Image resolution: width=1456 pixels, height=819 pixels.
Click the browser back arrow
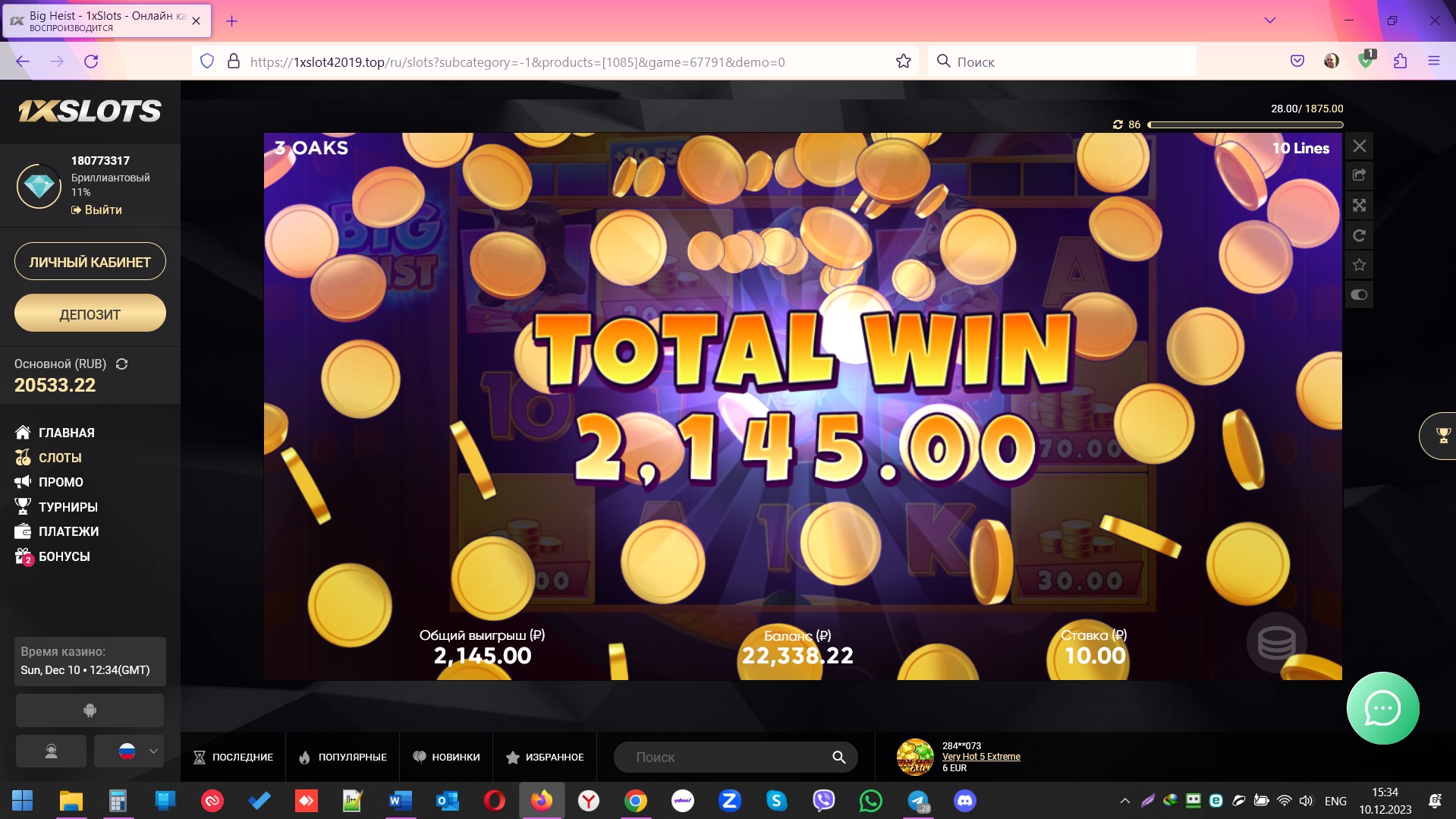[23, 61]
